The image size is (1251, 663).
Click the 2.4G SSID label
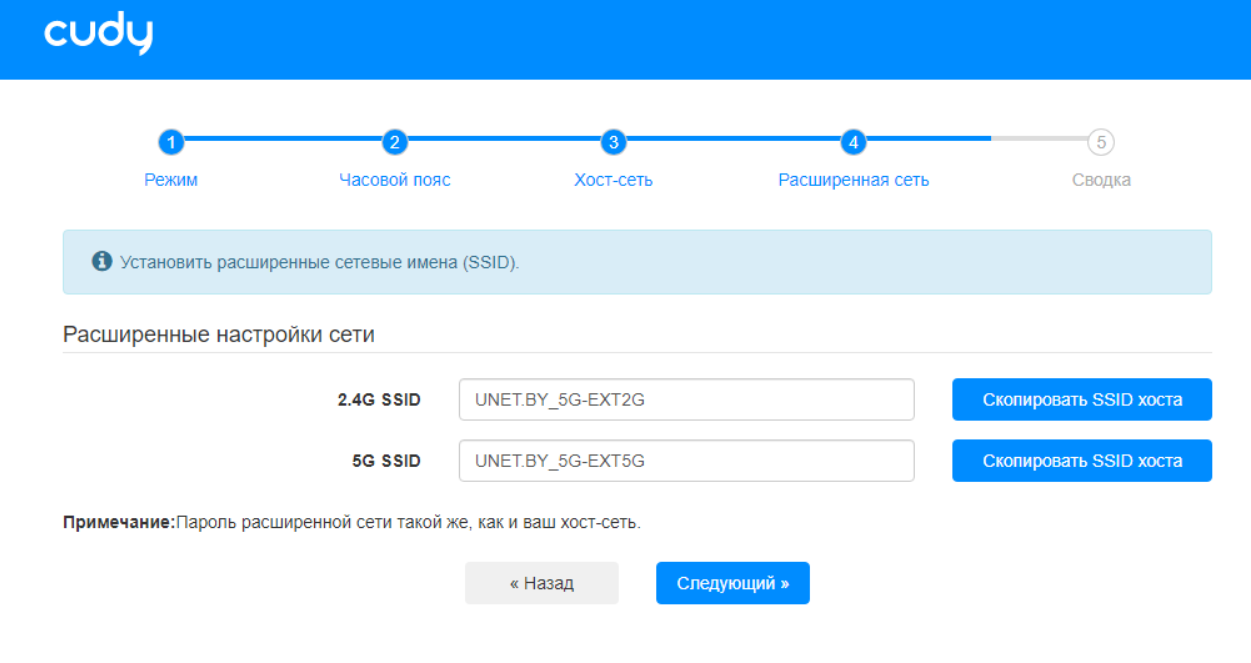coord(379,400)
